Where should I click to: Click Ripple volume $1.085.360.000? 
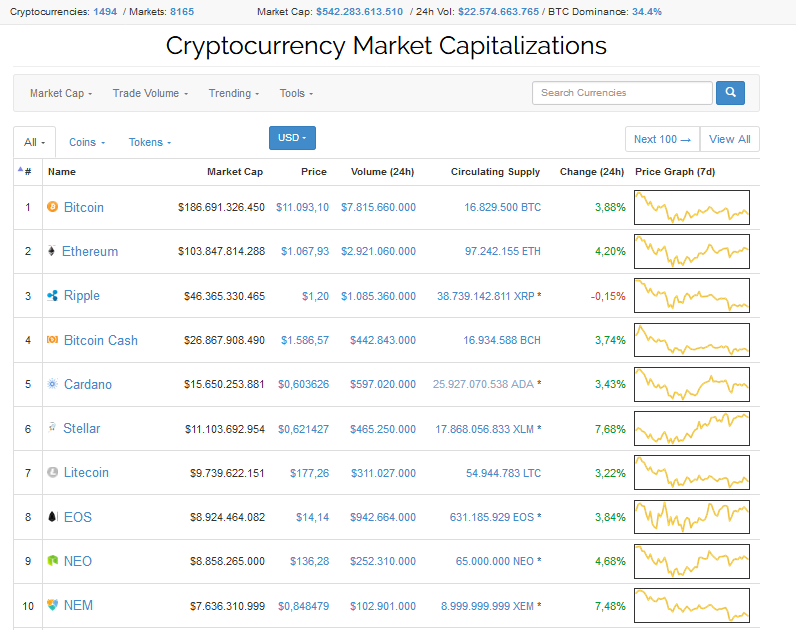click(x=378, y=296)
